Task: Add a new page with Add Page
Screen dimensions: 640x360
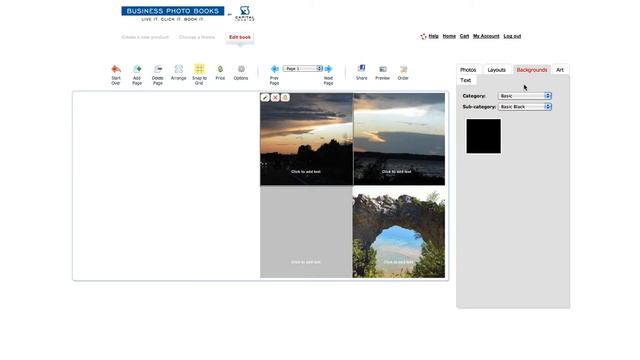Action: 137,69
